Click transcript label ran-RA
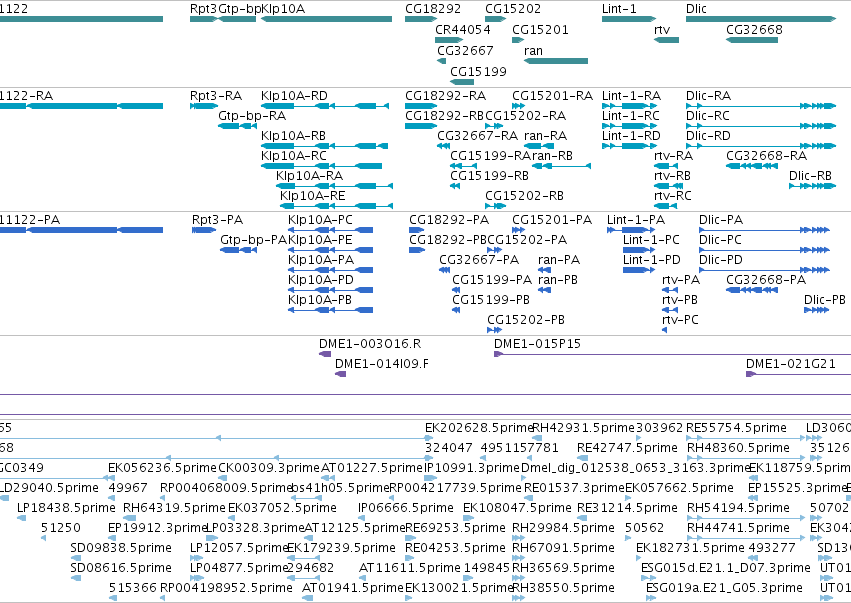The width and height of the screenshot is (851, 603). [x=545, y=136]
